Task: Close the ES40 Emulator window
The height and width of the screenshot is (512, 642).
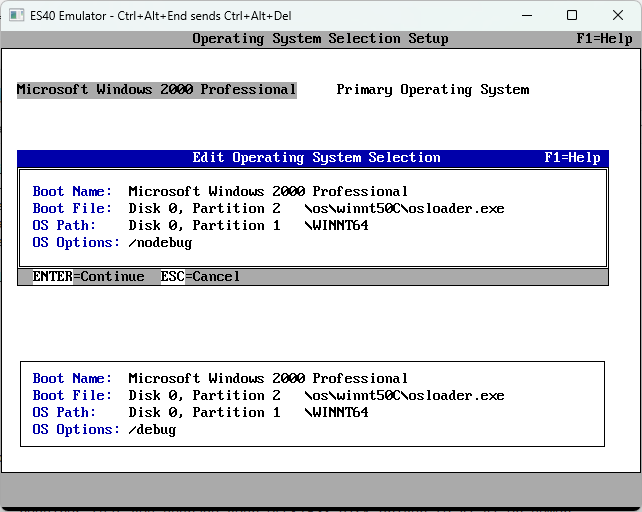Action: pos(617,16)
